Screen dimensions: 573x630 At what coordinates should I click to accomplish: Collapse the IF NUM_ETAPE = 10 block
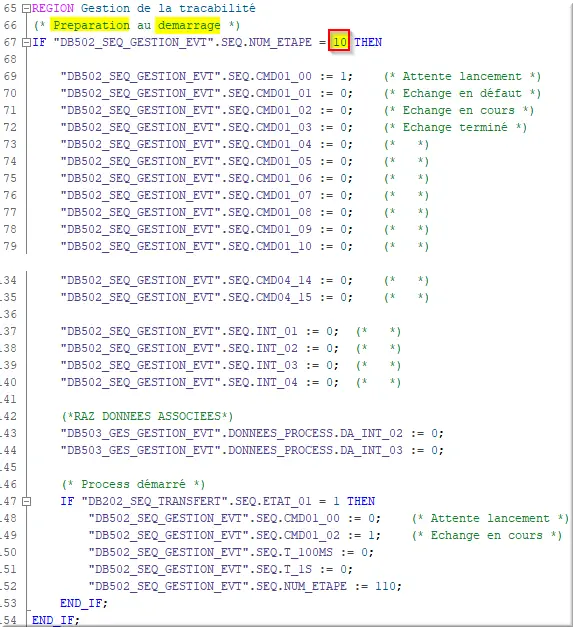click(x=26, y=42)
